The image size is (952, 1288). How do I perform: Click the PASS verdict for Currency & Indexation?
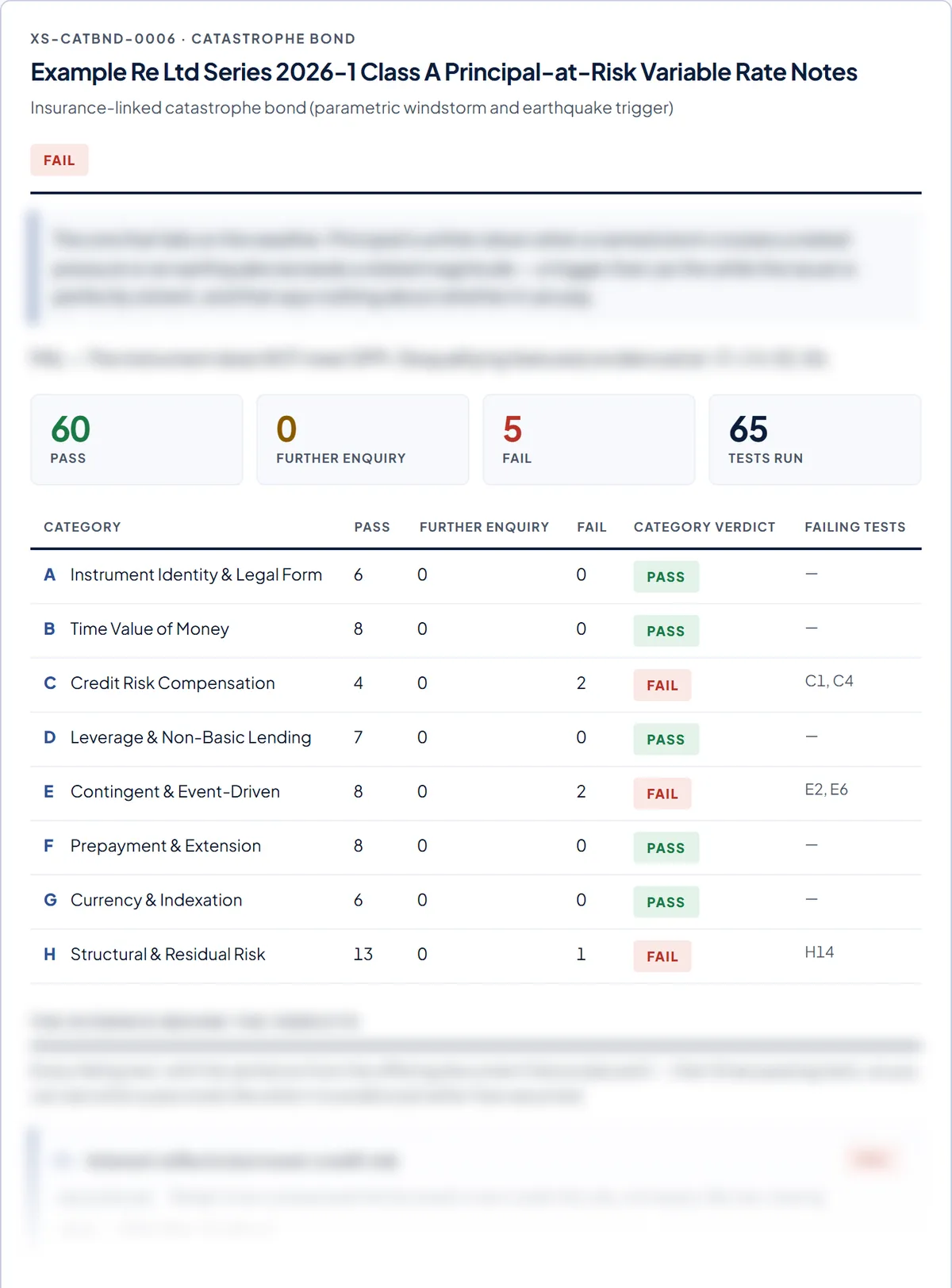pyautogui.click(x=666, y=902)
